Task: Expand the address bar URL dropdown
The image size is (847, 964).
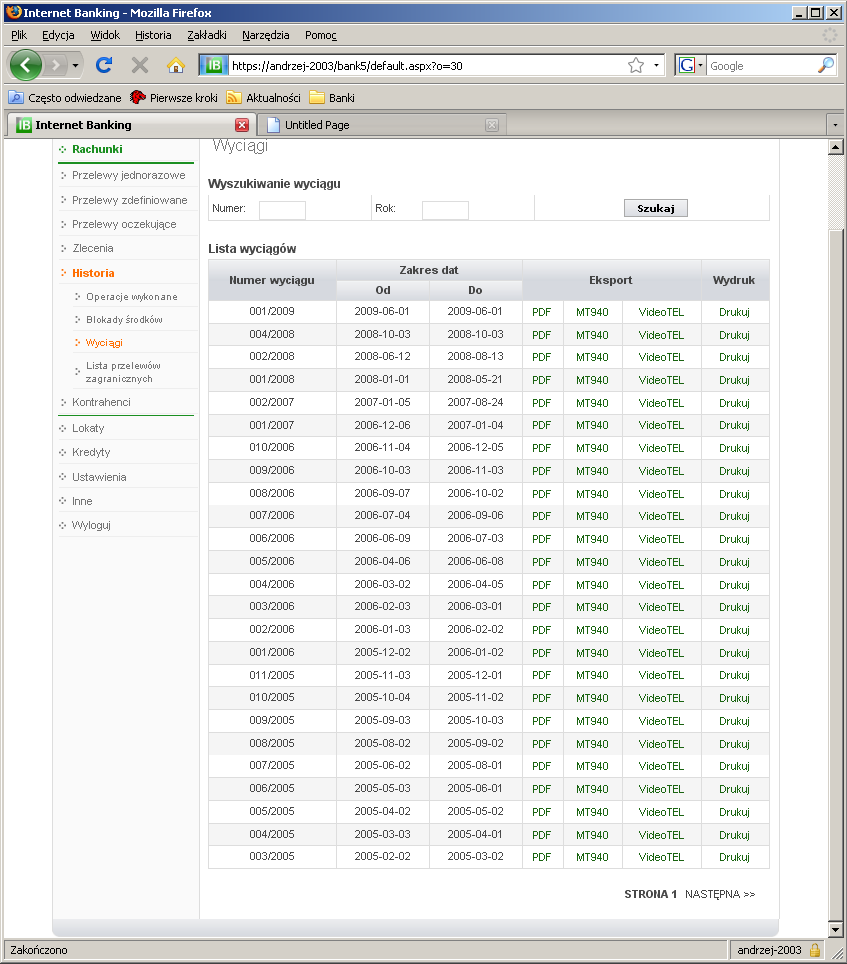Action: [x=656, y=65]
